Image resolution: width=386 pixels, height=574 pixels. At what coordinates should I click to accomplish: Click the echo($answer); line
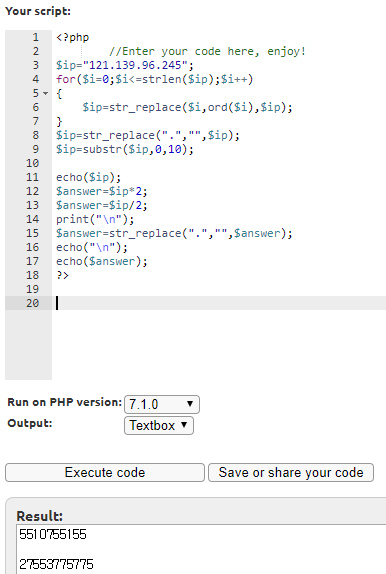pos(101,261)
